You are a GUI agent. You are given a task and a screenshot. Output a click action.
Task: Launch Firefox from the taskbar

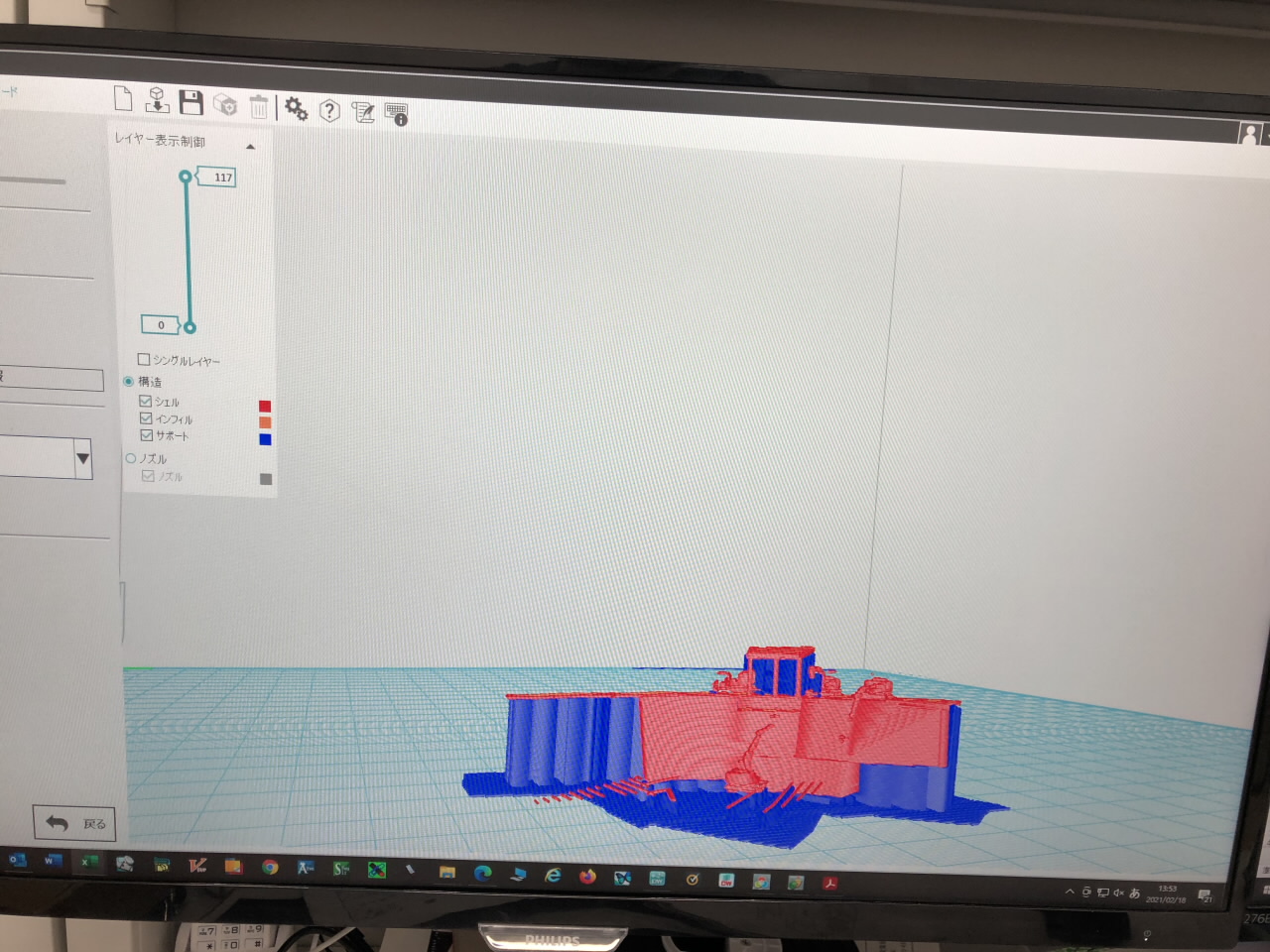pos(587,877)
